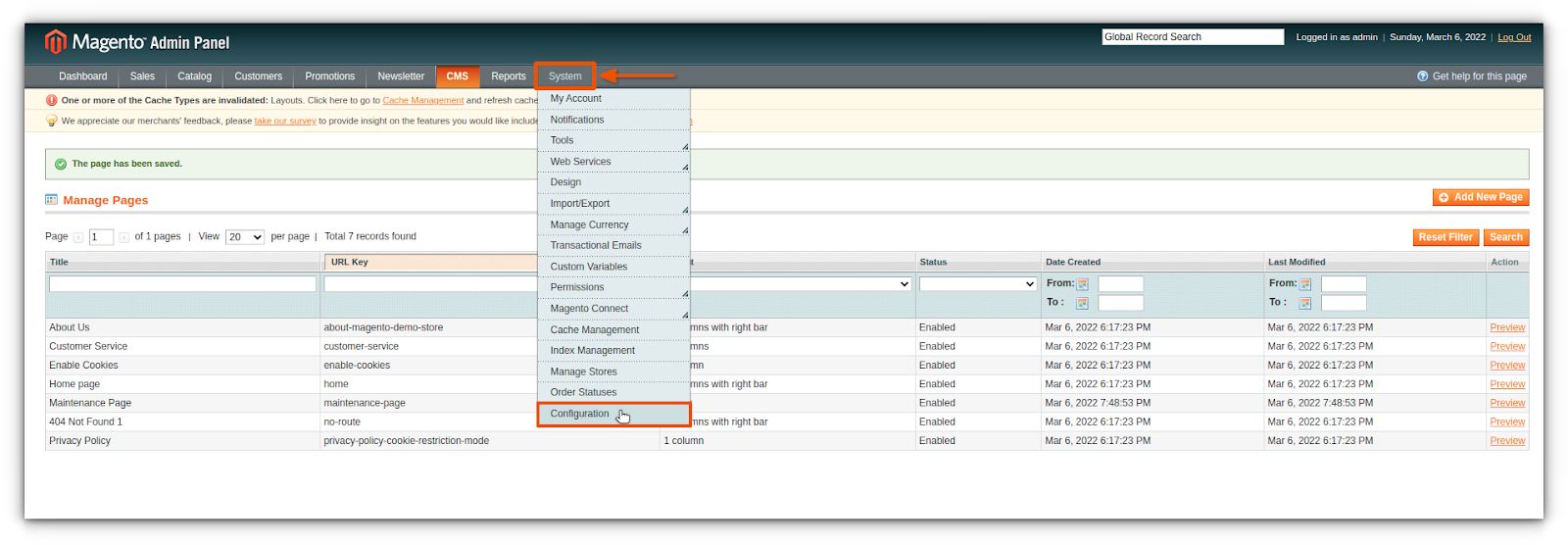Open the Sales menu

(142, 76)
